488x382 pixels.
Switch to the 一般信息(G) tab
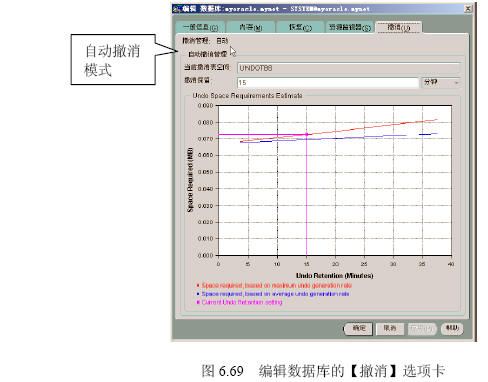(x=200, y=27)
